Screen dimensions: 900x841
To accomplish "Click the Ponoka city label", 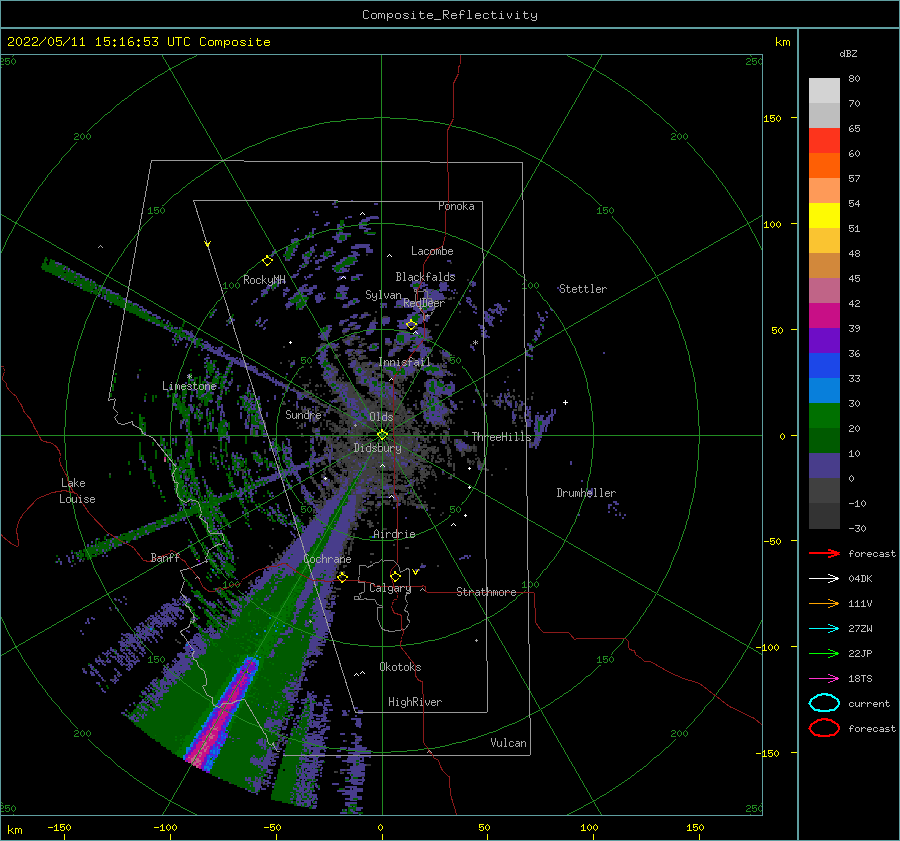I will pyautogui.click(x=456, y=206).
